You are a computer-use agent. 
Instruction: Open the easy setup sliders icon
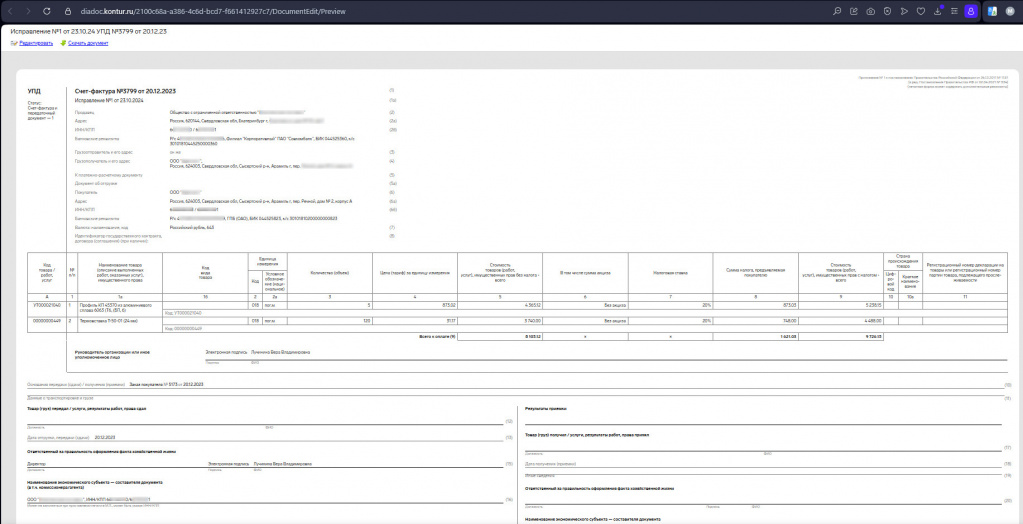tap(954, 11)
